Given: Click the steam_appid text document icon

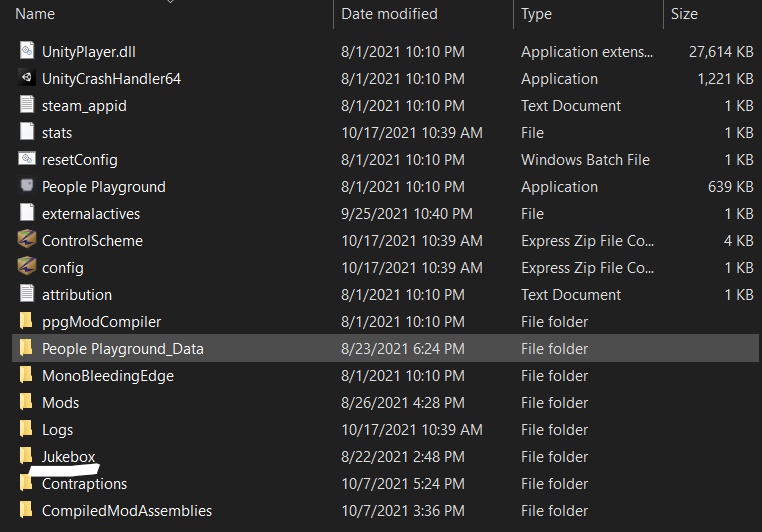Looking at the screenshot, I should pos(27,105).
